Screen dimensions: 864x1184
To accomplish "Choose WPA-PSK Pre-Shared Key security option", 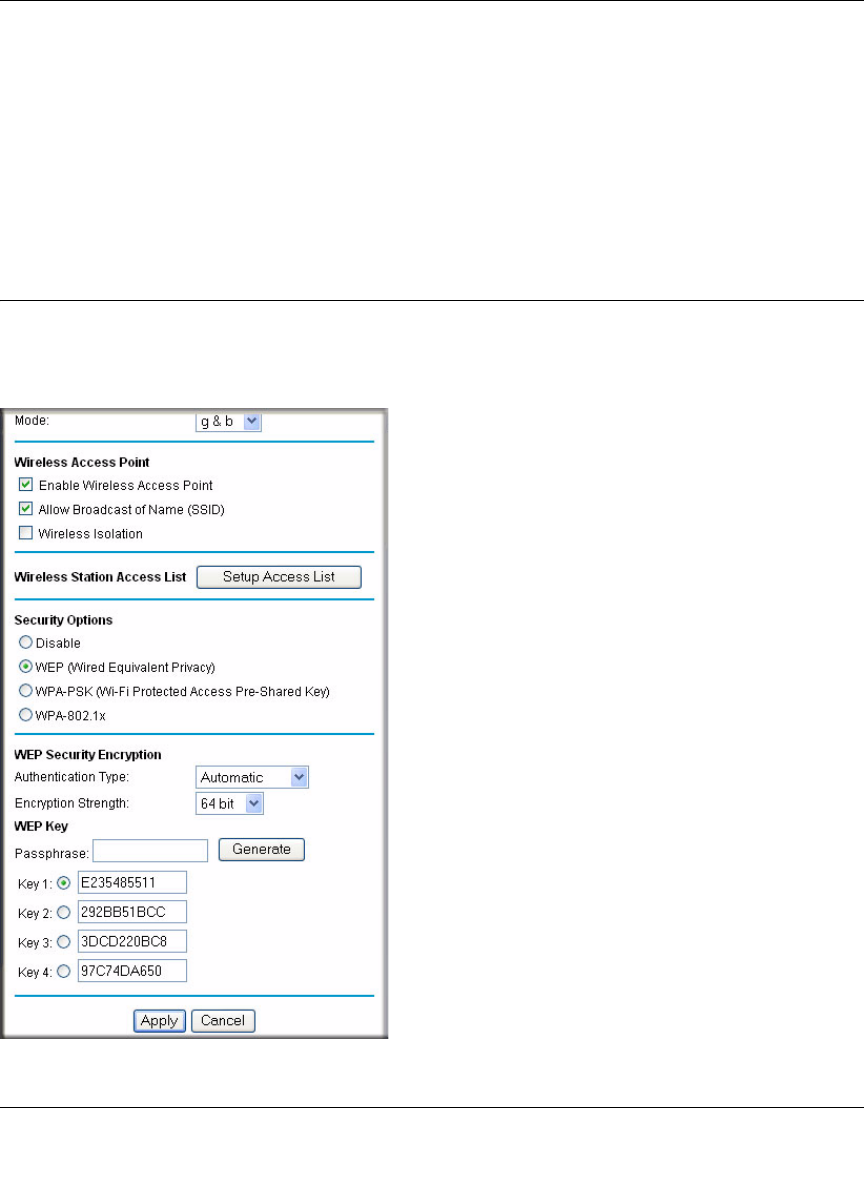I will [26, 691].
